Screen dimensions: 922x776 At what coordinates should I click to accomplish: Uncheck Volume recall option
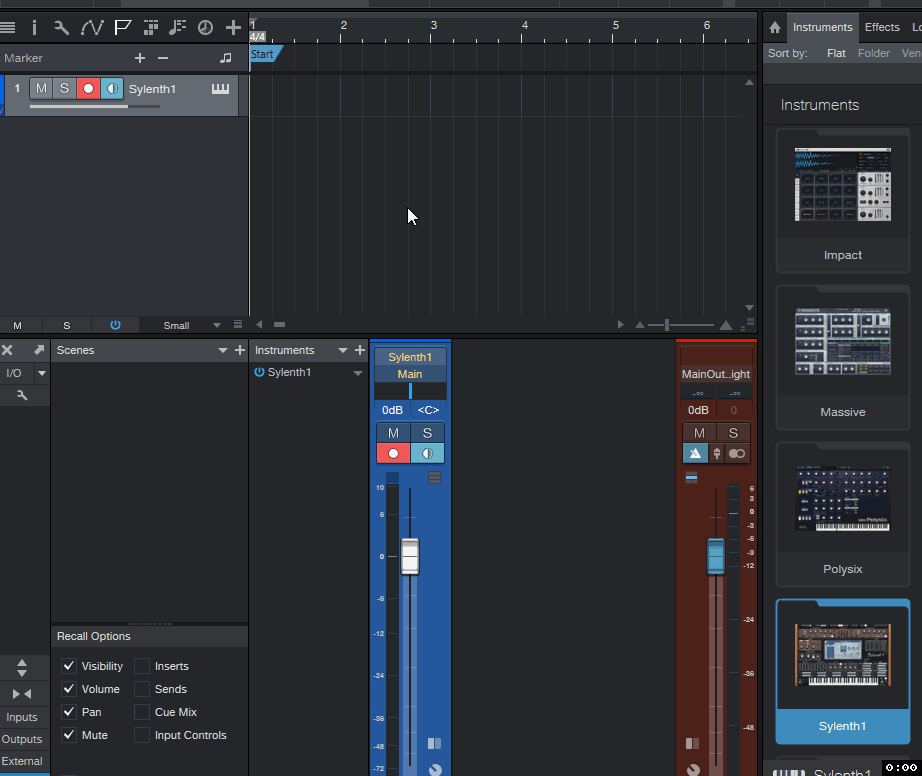69,688
